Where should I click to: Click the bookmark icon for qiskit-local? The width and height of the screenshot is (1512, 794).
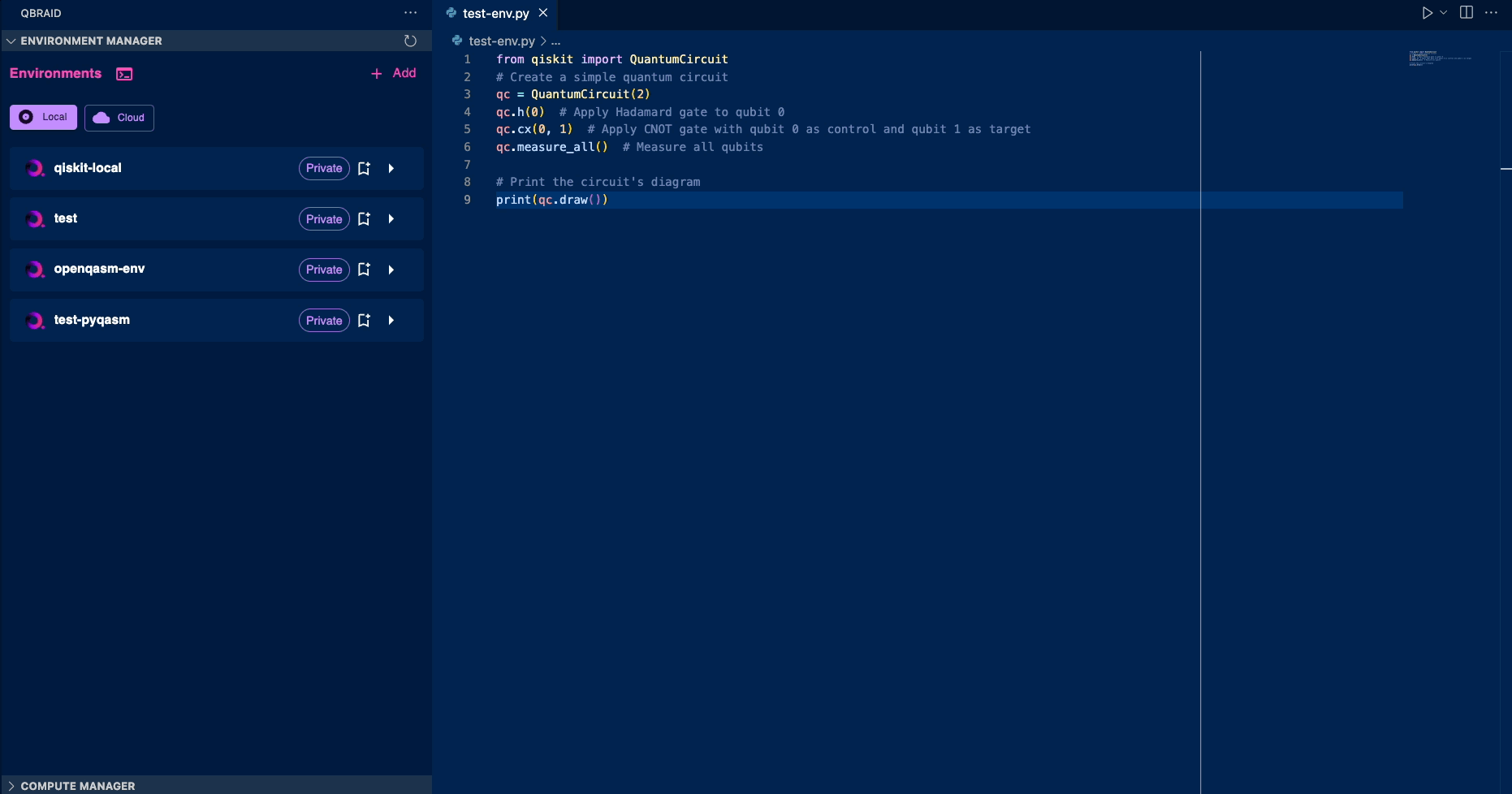click(x=364, y=168)
